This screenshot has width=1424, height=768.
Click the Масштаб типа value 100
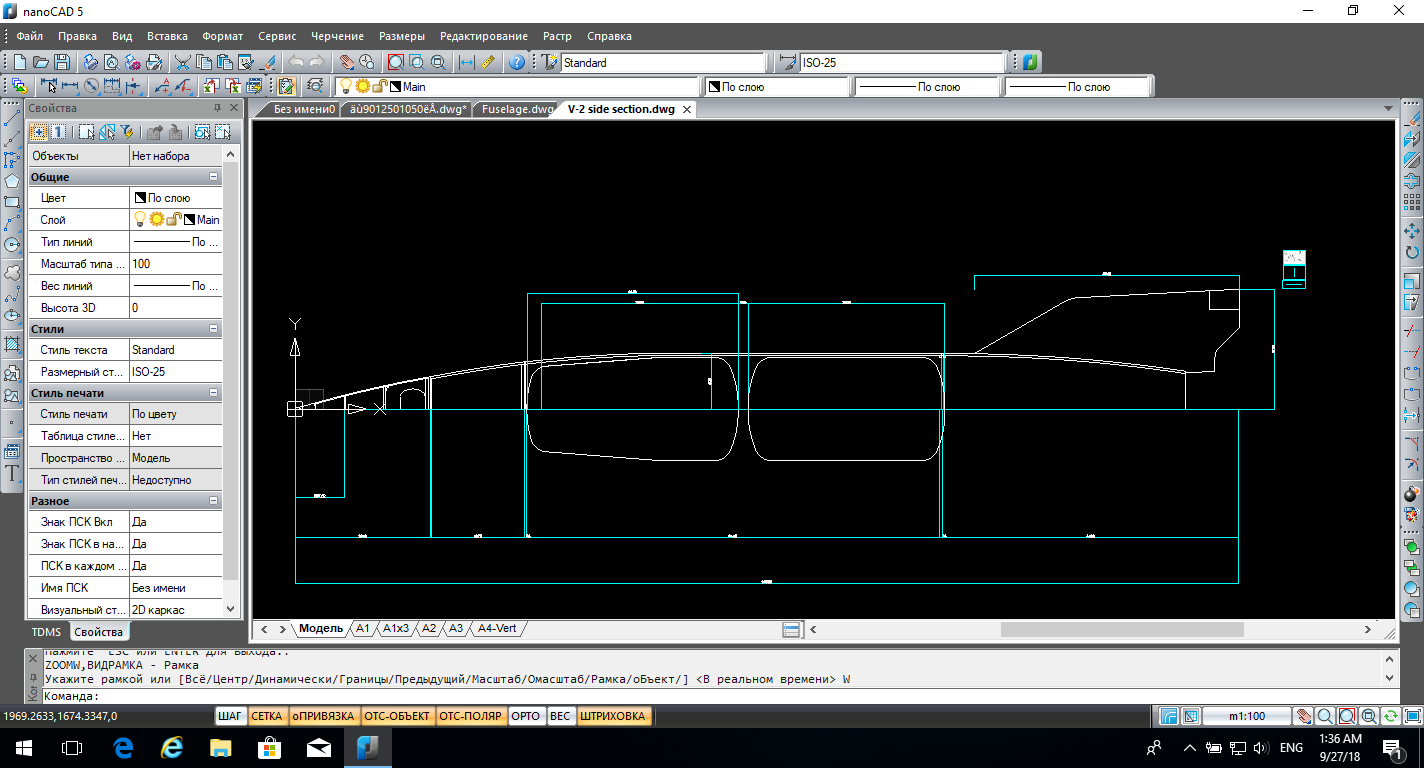pos(176,264)
